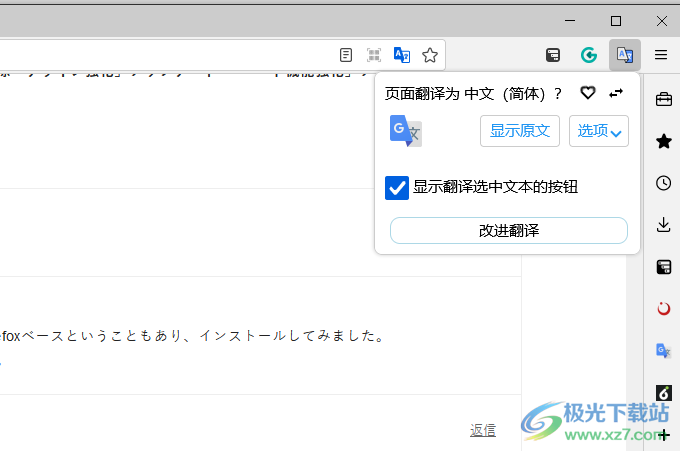Open Google Translate icon in sidebar
This screenshot has width=680, height=451.
point(664,350)
